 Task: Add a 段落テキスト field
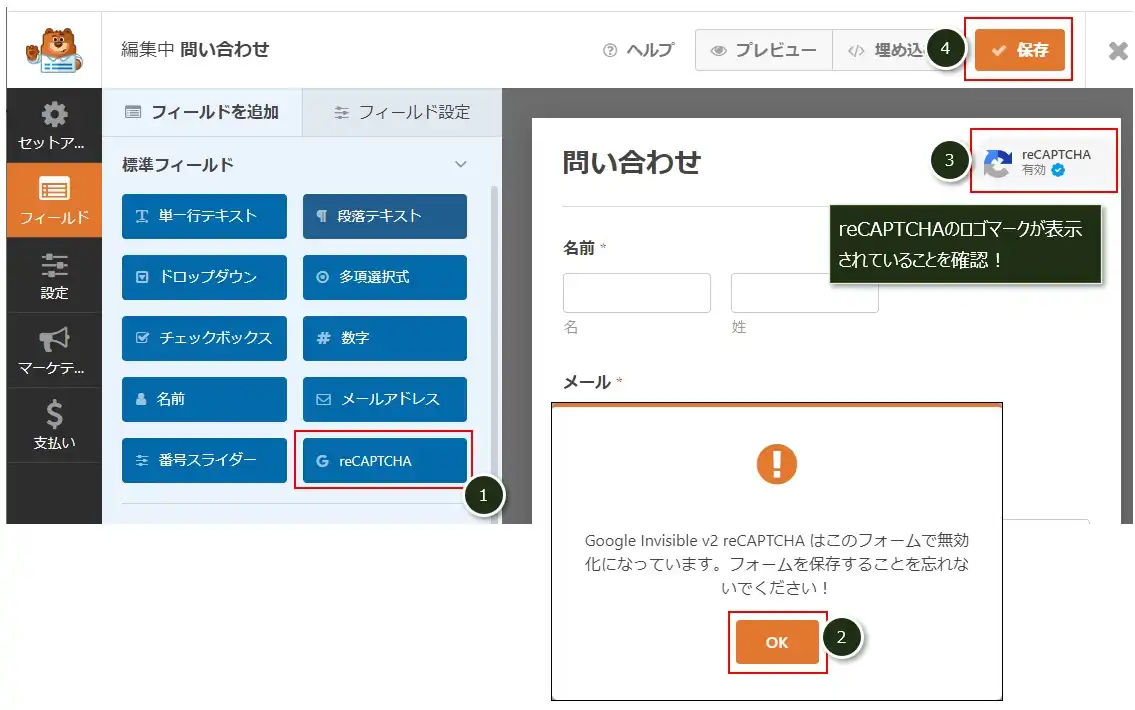coord(384,216)
